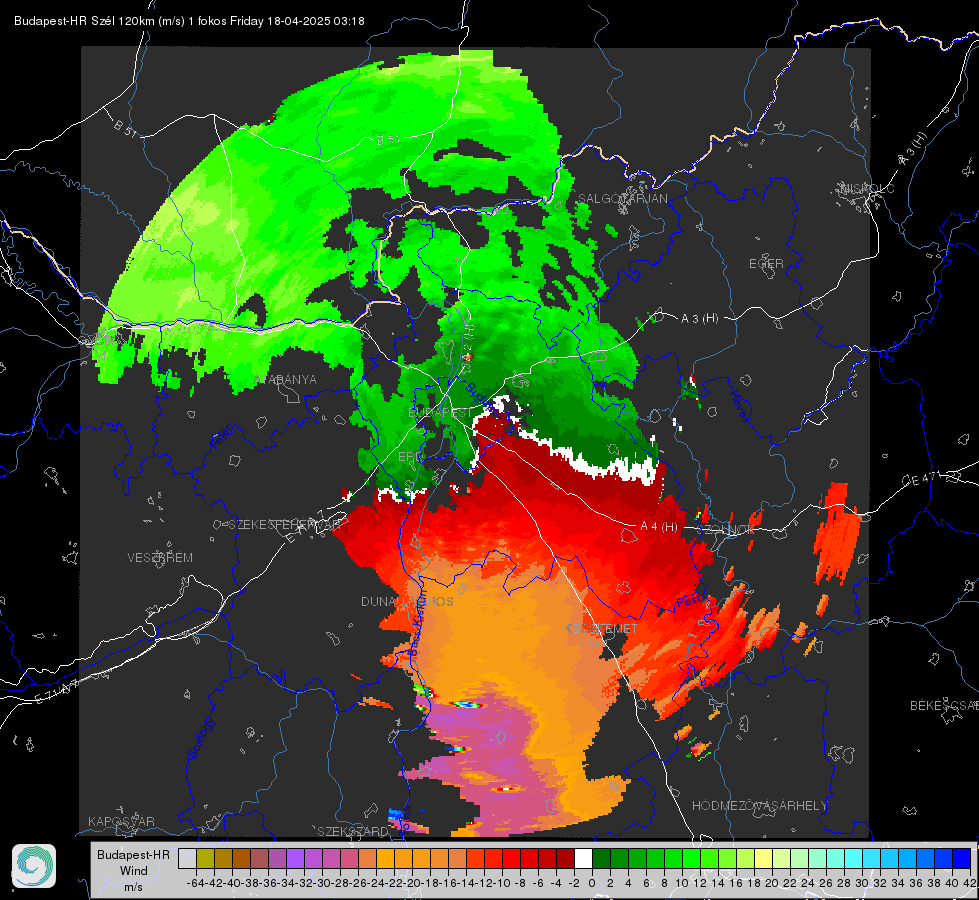Viewport: 979px width, 900px height.
Task: Click the EGER city label
Action: pos(766,264)
